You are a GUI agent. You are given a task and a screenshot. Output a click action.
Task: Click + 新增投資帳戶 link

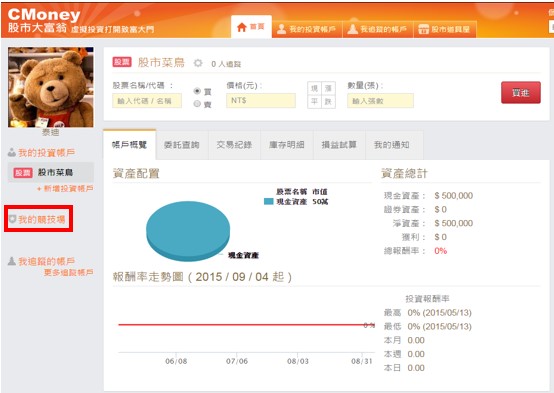pos(65,189)
